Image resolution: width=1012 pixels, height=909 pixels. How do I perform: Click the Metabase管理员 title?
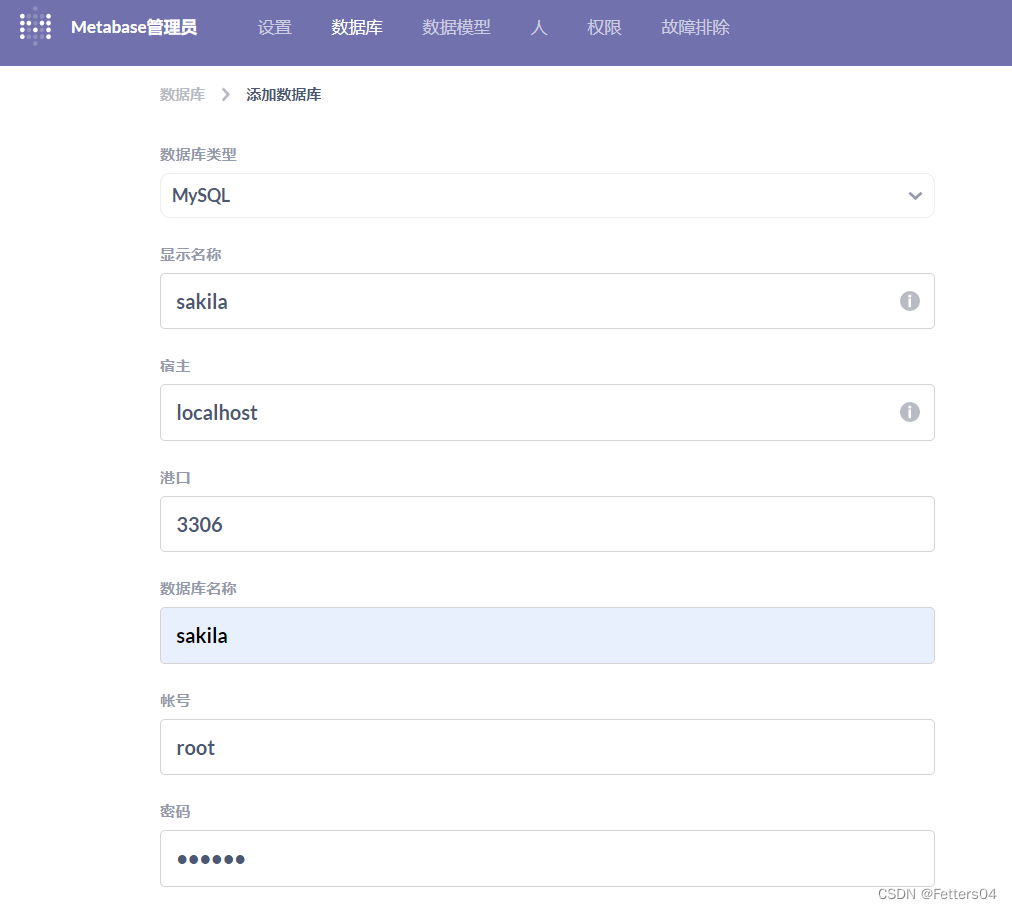coord(134,27)
